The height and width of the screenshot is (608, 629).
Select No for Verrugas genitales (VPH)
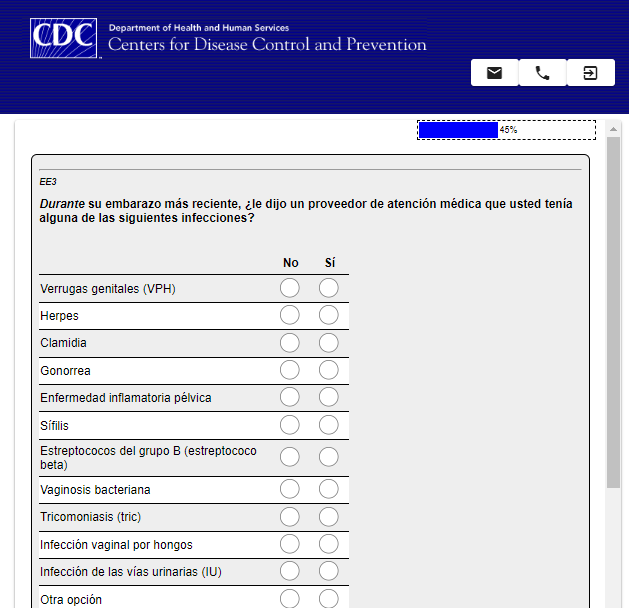[x=290, y=289]
